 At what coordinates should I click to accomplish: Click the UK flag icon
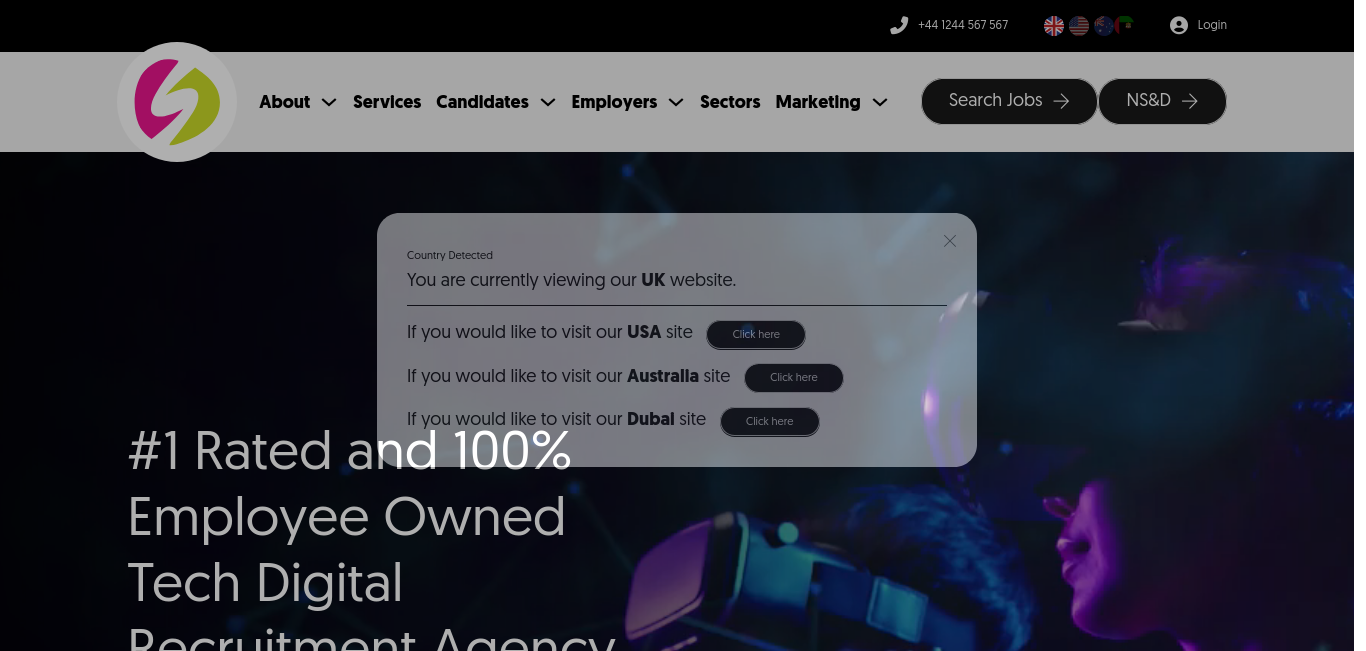point(1053,26)
